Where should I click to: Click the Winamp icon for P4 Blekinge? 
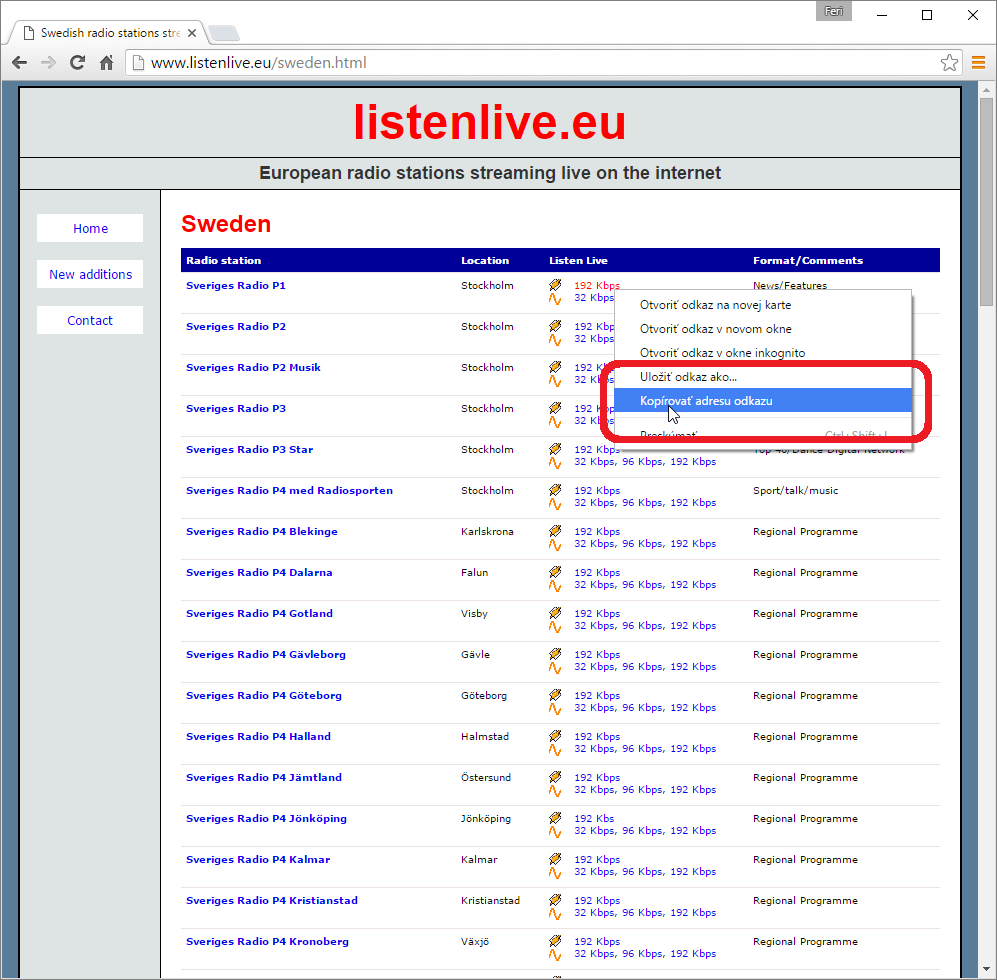555,530
